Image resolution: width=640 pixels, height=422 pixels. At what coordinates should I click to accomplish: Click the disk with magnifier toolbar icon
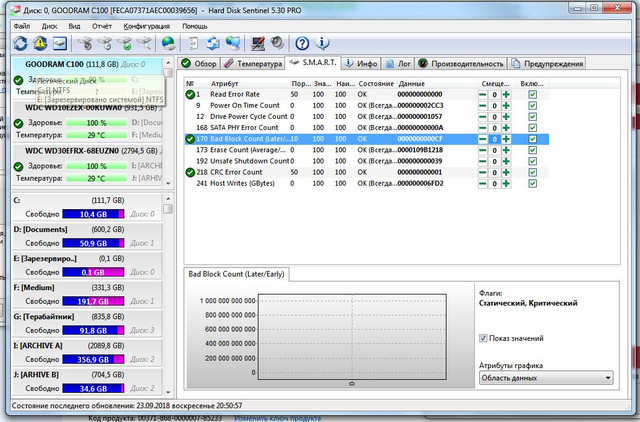coord(144,43)
